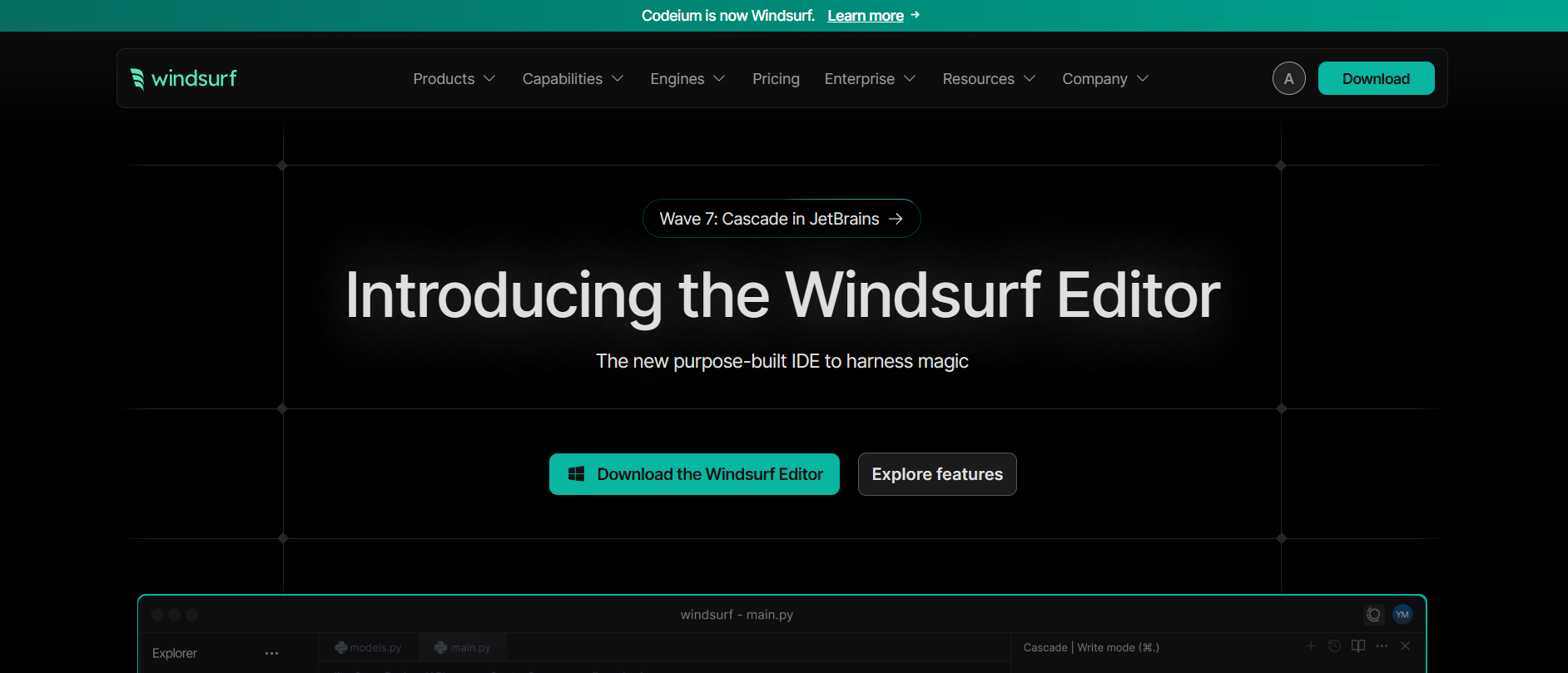Screen dimensions: 1568x673
Task: Expand the Engines dropdown chevron
Action: [719, 78]
